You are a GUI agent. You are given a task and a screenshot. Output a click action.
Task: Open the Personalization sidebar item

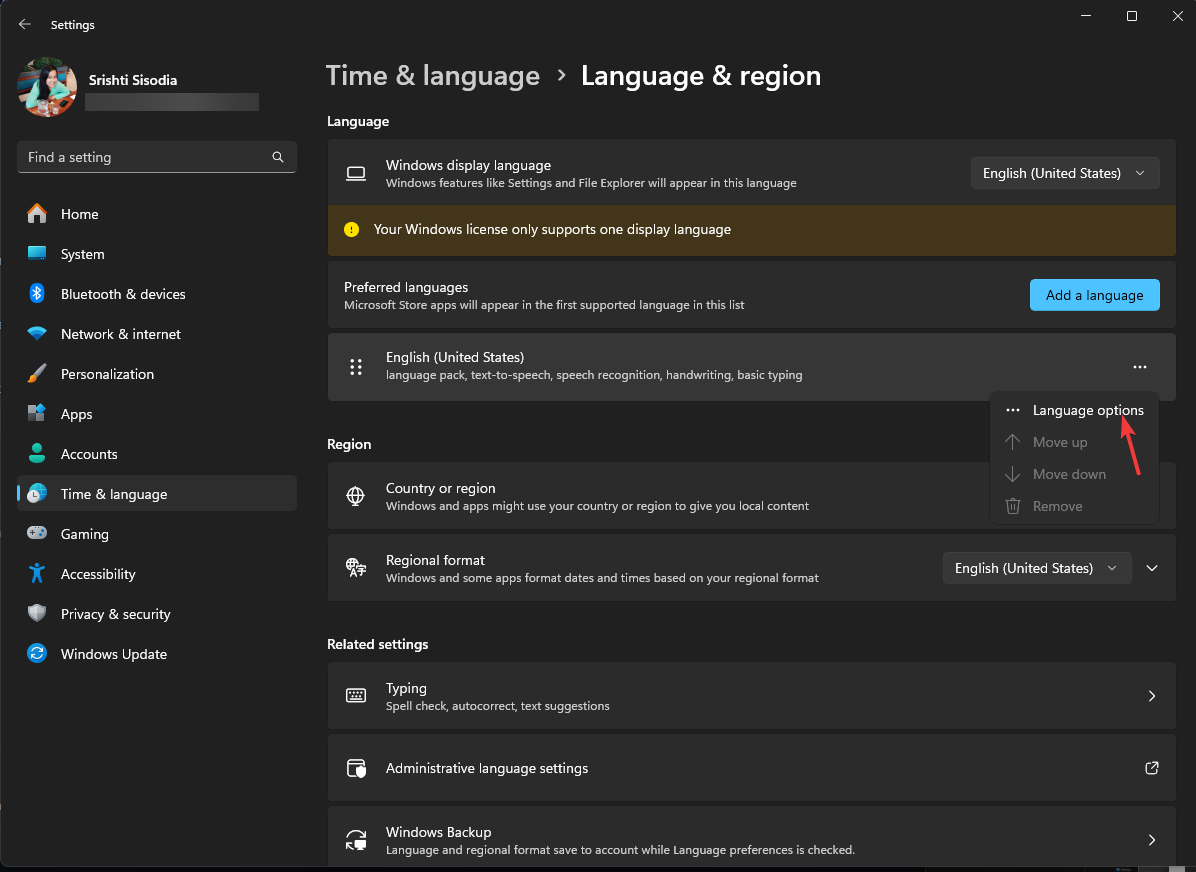107,374
